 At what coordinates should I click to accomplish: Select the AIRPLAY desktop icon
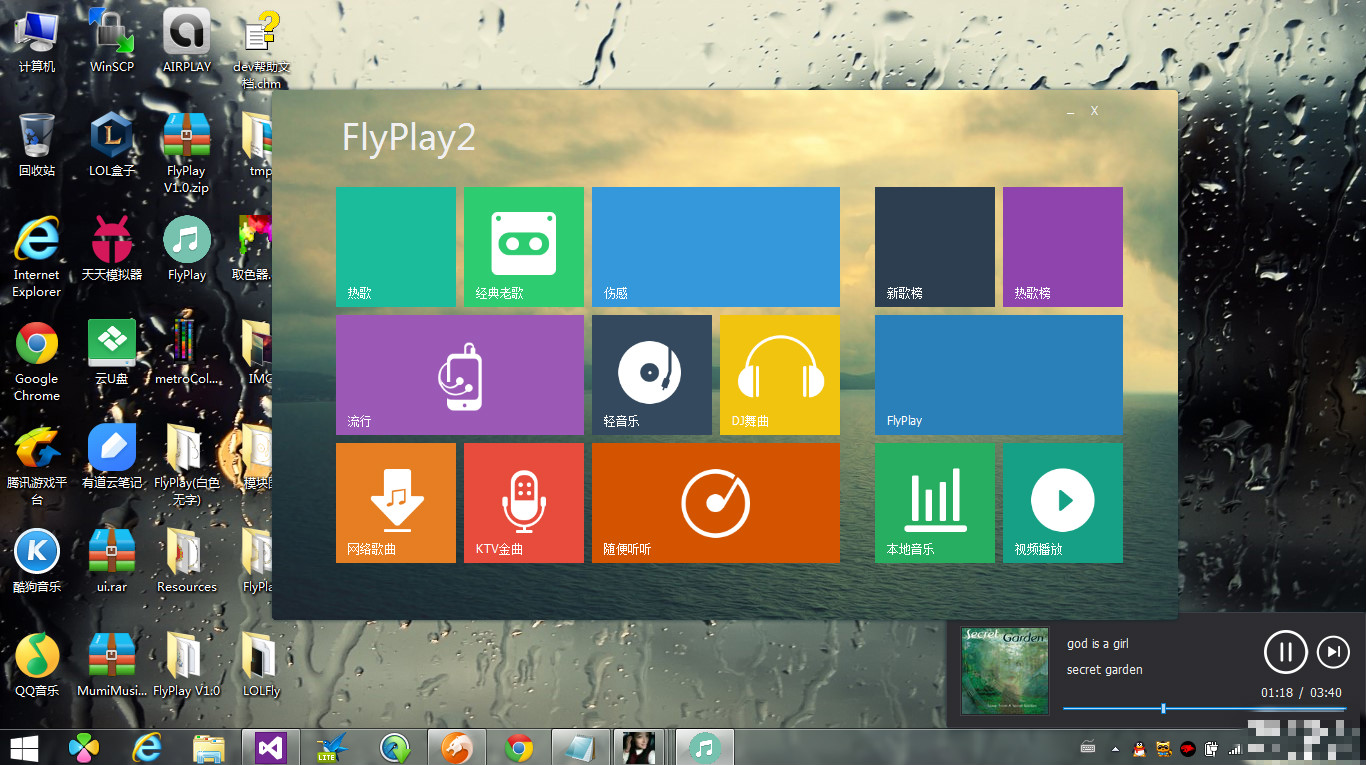[x=187, y=42]
